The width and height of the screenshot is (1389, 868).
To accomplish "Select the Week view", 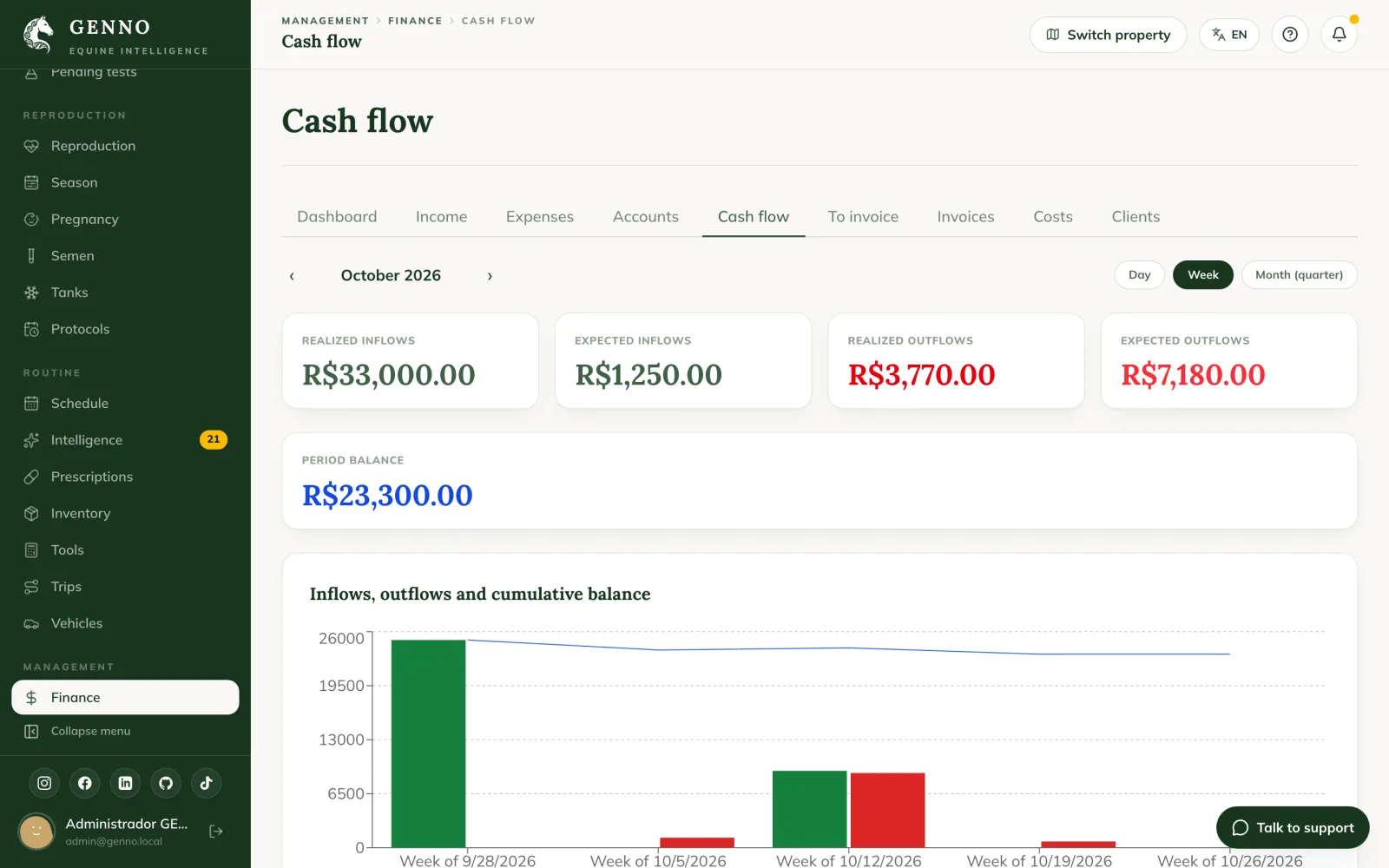I will 1203,275.
